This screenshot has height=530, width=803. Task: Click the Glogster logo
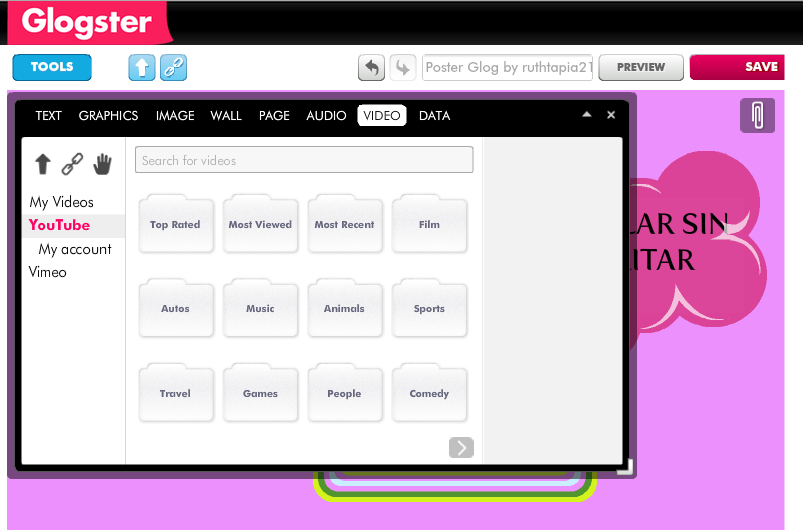[88, 22]
